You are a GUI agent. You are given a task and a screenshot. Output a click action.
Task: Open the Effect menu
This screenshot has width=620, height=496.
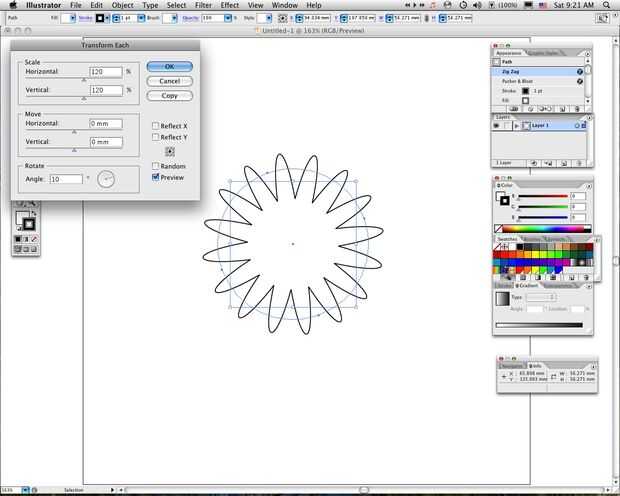(230, 5)
